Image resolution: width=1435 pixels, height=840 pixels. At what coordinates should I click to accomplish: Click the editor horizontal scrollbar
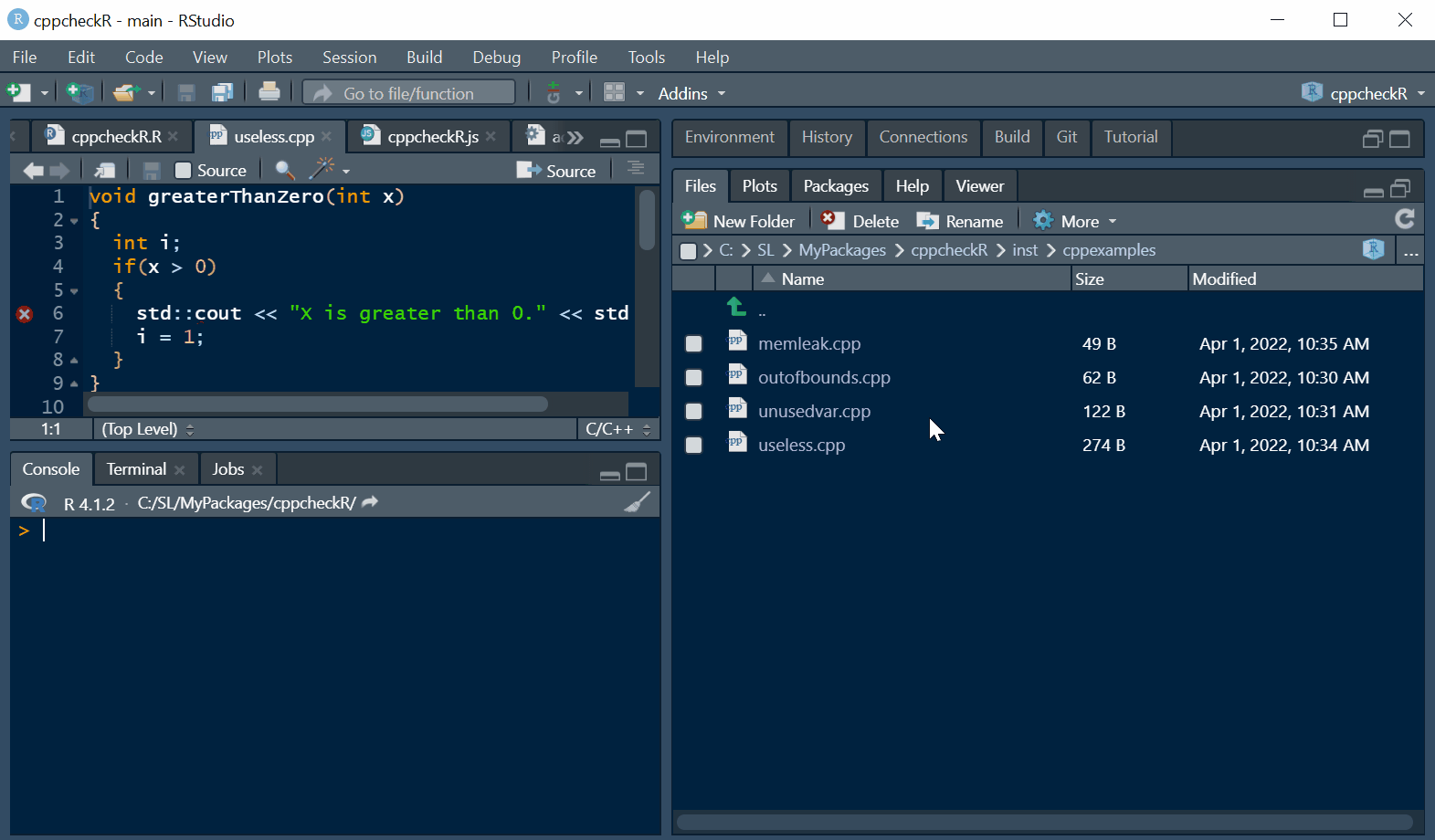pos(317,404)
